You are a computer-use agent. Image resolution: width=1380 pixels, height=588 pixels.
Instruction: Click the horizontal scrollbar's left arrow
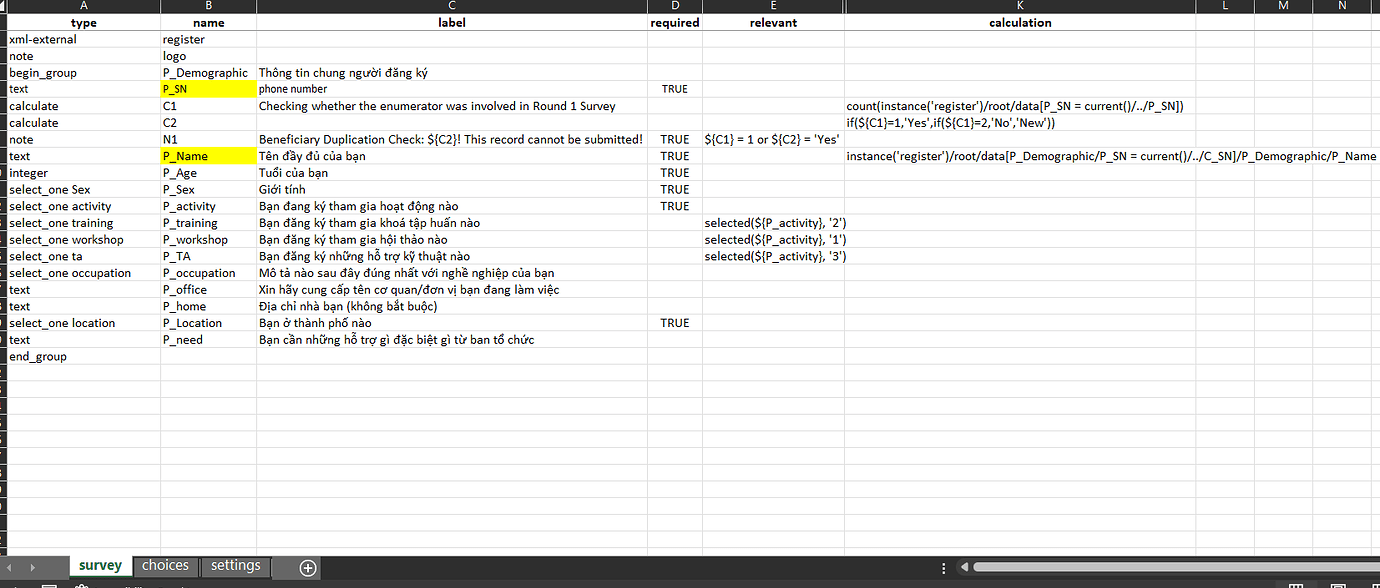[x=963, y=566]
